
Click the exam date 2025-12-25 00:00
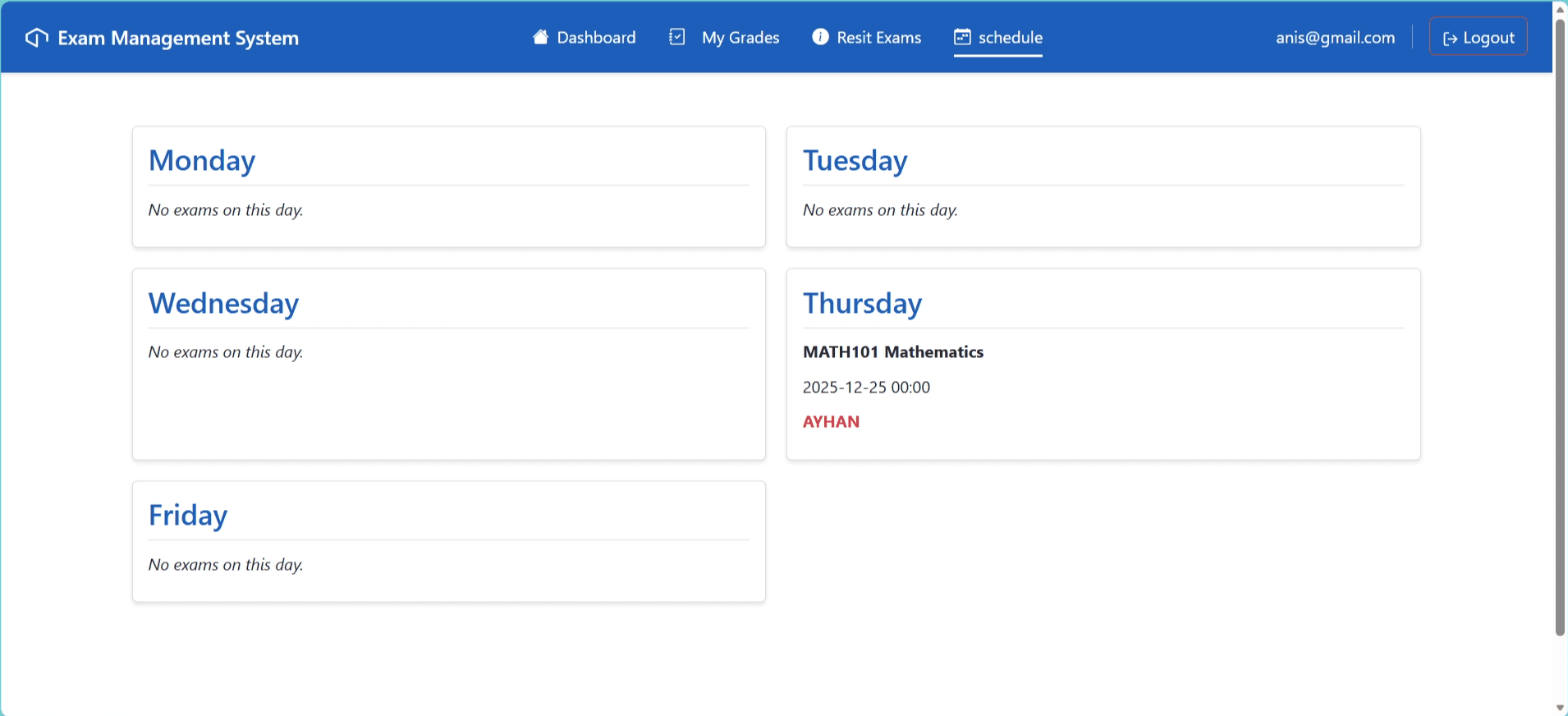click(x=867, y=388)
